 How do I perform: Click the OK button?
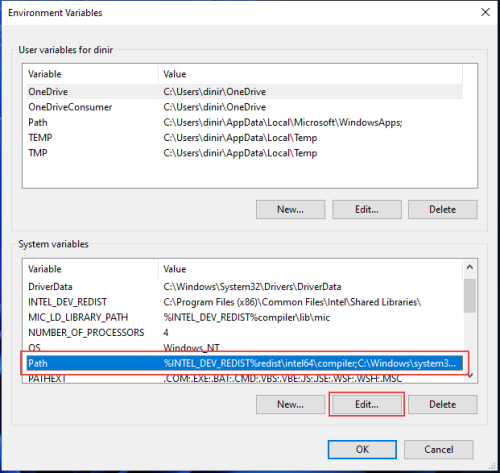[362, 449]
